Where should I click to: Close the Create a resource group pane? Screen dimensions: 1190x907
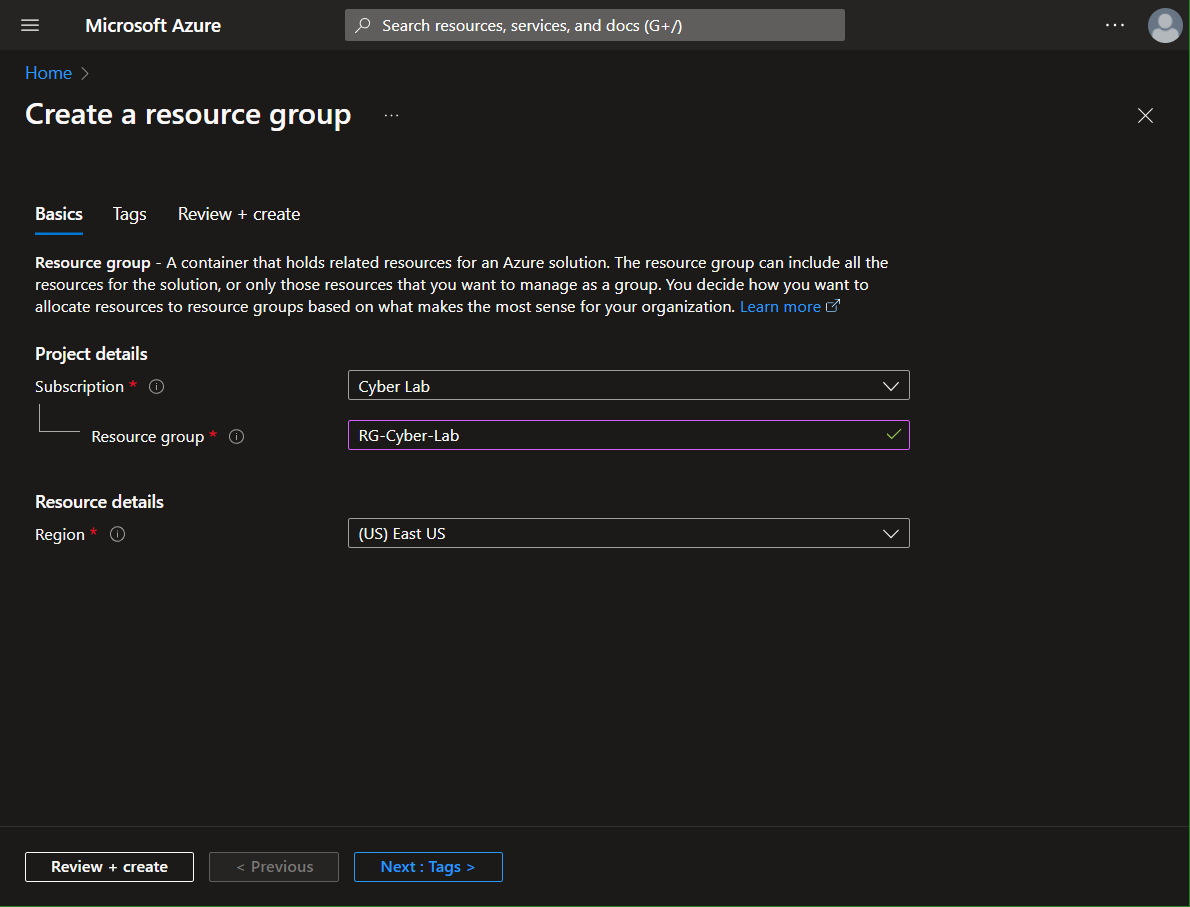1145,115
